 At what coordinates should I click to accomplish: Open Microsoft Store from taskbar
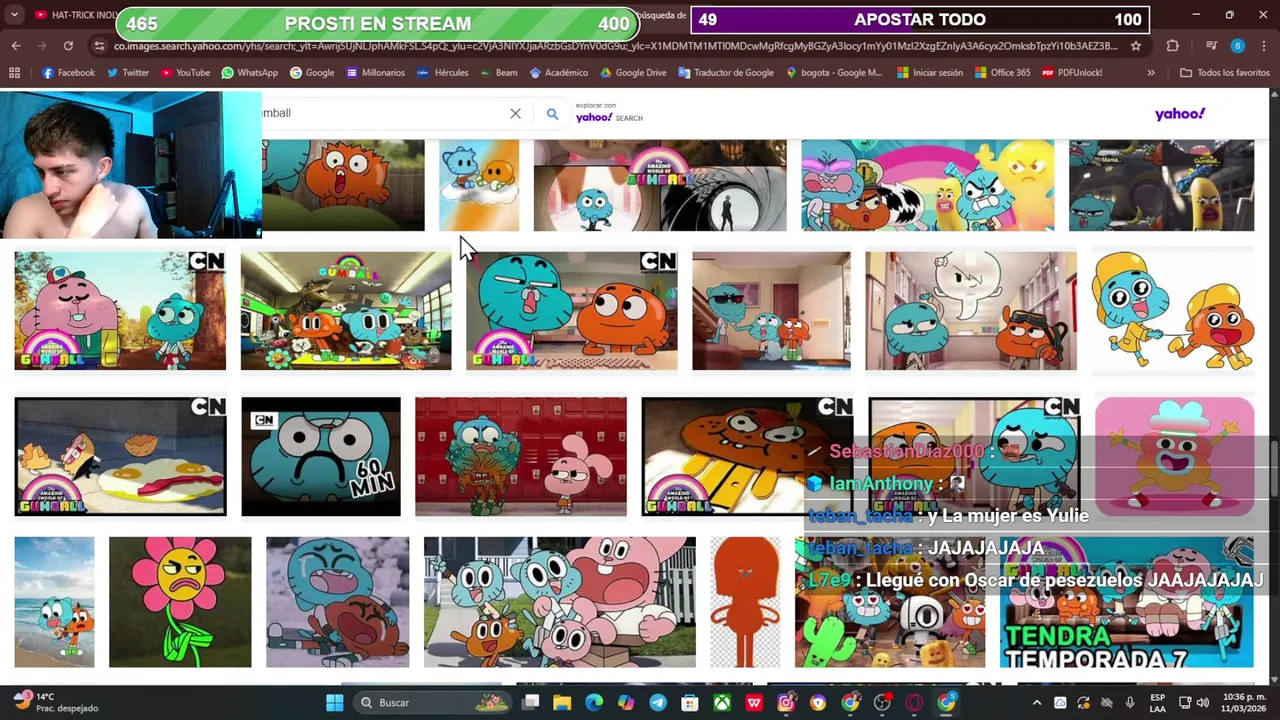click(x=690, y=703)
